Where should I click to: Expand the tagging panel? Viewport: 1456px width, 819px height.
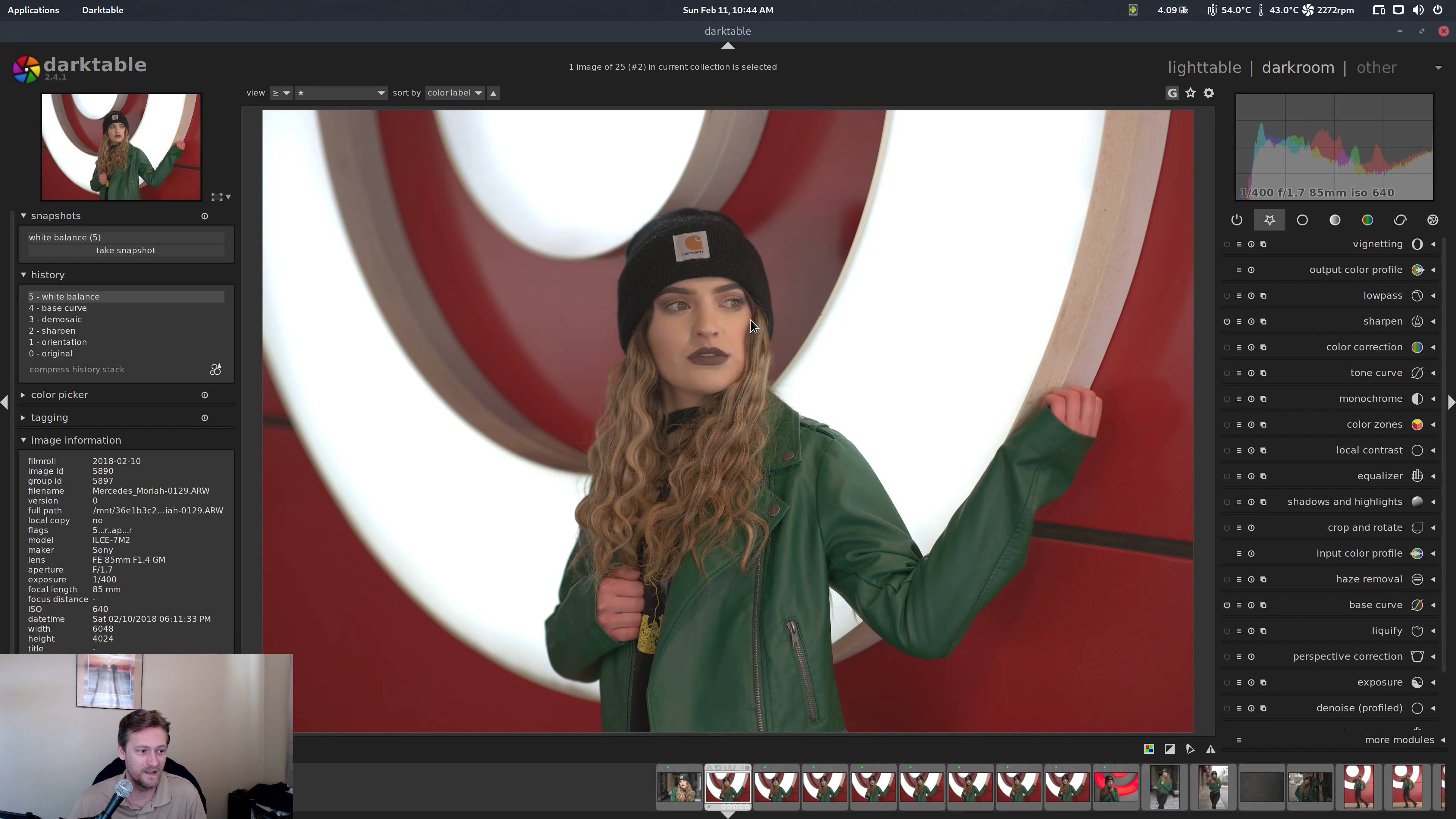[x=49, y=417]
